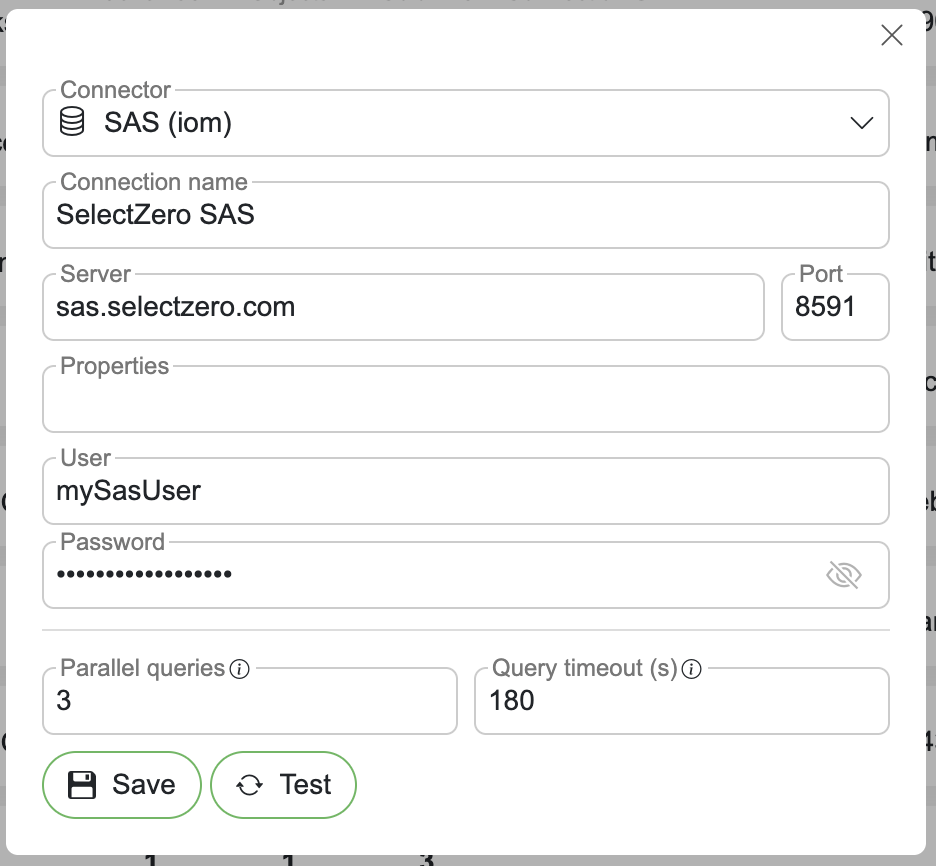
Task: Select the Parallel queries value field
Action: [249, 701]
